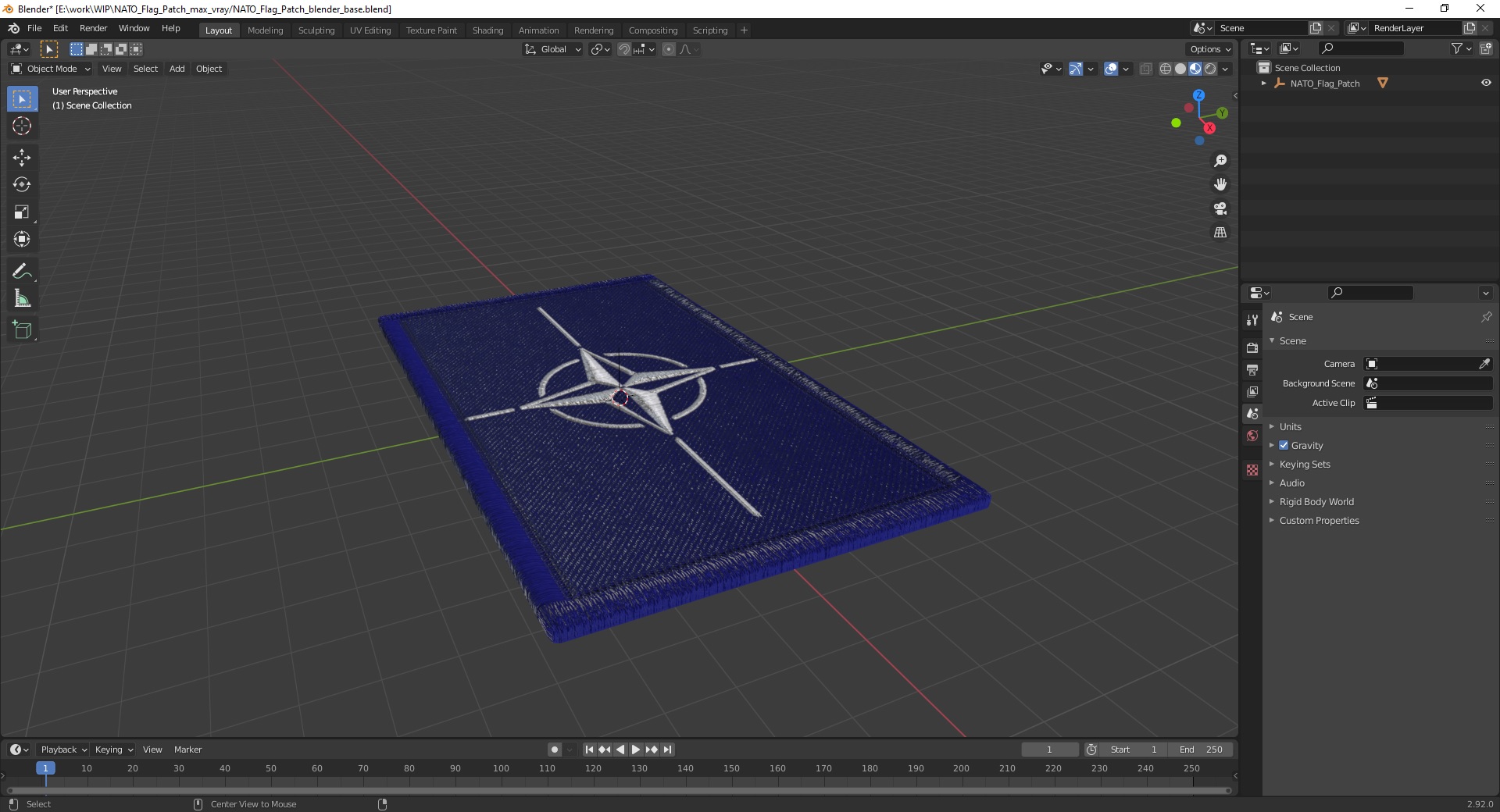
Task: Expand the Units panel
Action: point(1290,426)
